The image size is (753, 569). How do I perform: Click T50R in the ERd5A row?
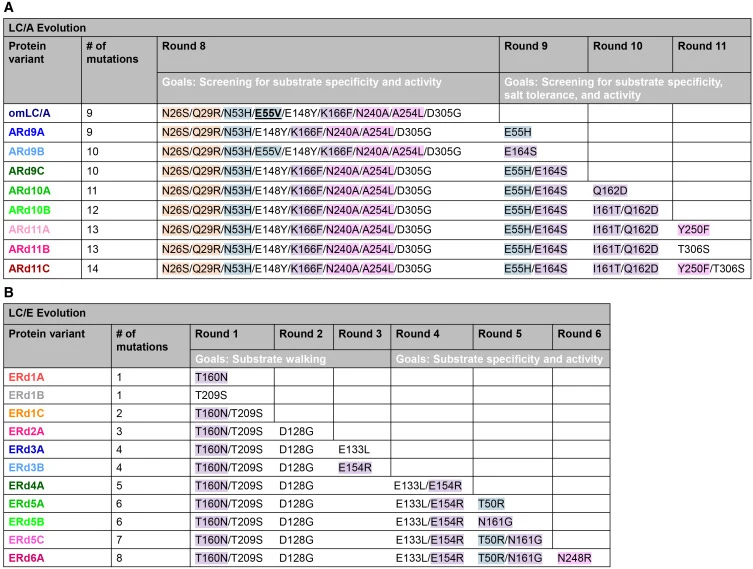491,504
